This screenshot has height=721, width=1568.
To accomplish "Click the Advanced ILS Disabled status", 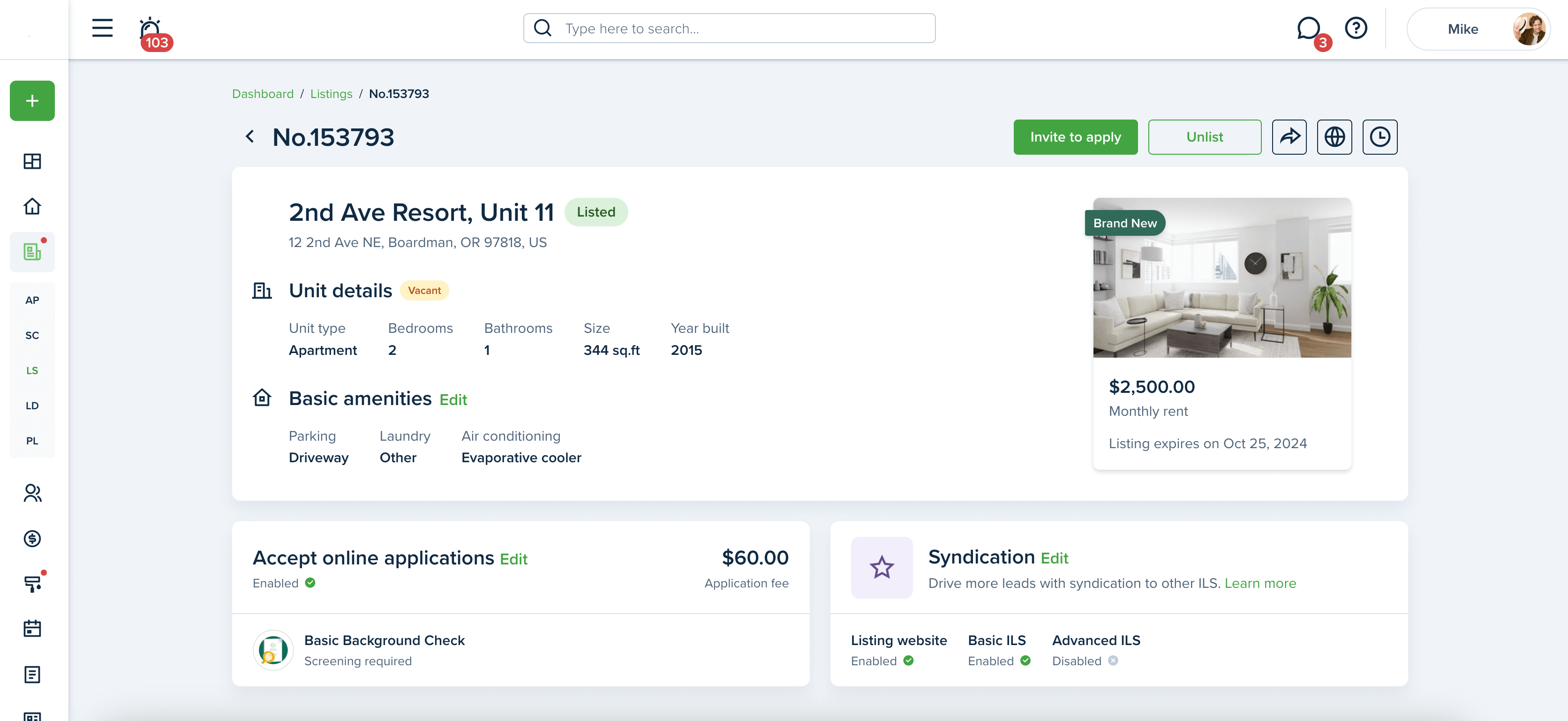I will click(x=1085, y=661).
